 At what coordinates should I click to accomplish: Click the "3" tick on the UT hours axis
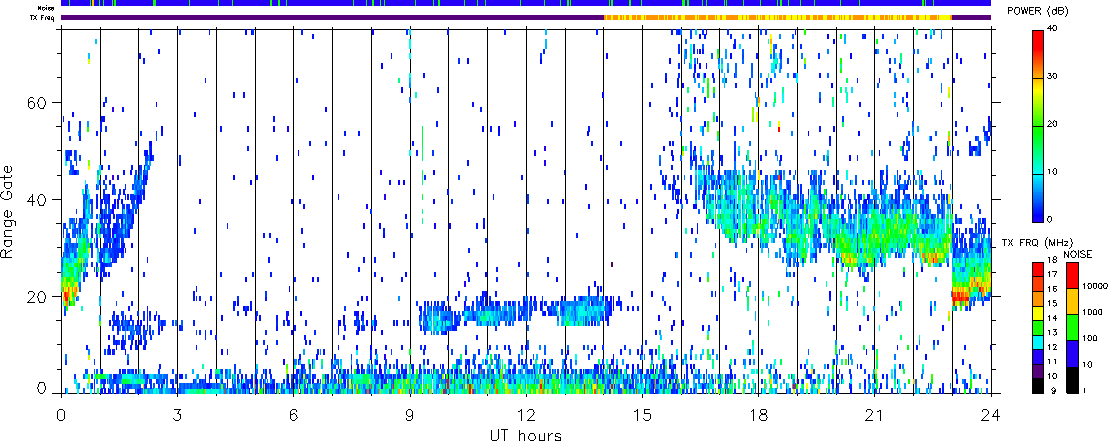coord(177,414)
